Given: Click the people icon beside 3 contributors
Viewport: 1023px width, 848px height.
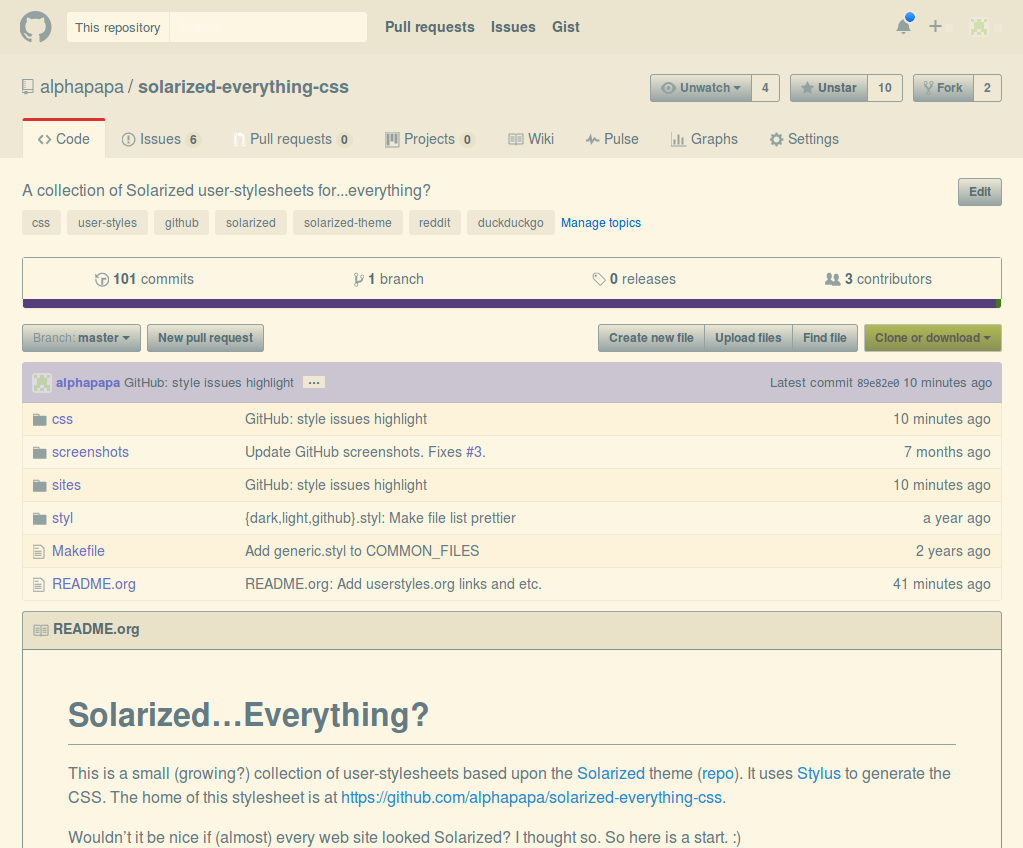Looking at the screenshot, I should pyautogui.click(x=832, y=279).
